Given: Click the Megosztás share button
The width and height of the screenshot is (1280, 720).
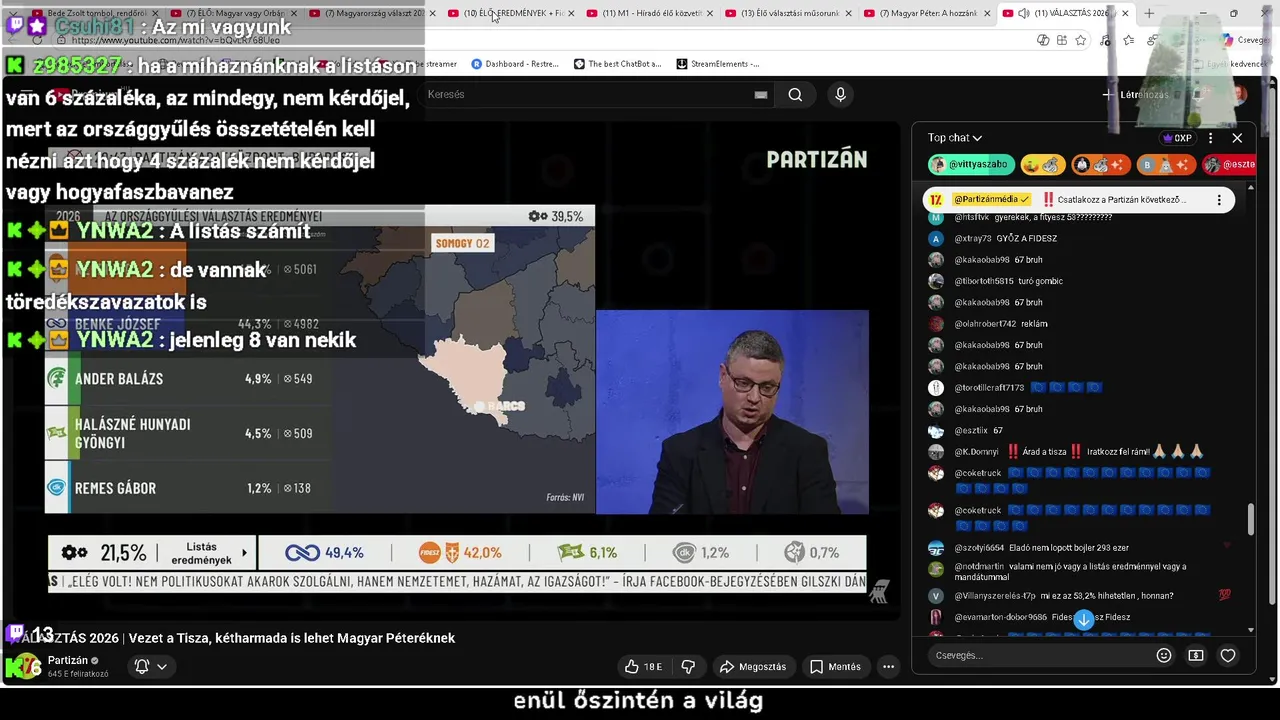Looking at the screenshot, I should point(754,666).
